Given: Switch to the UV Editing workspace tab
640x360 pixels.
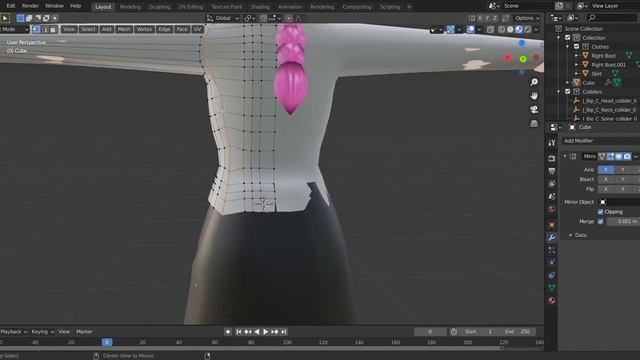Looking at the screenshot, I should (191, 7).
